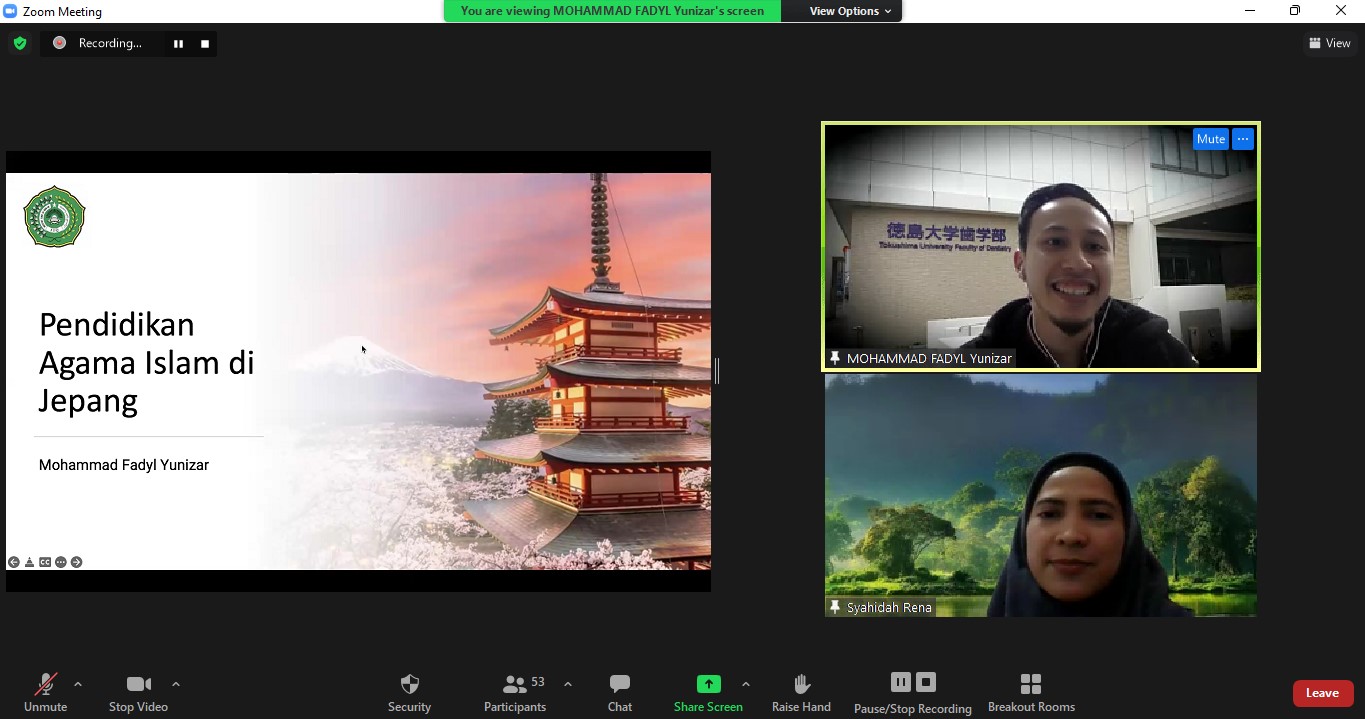Expand the arrow beside Participants
The width and height of the screenshot is (1365, 719).
(568, 685)
